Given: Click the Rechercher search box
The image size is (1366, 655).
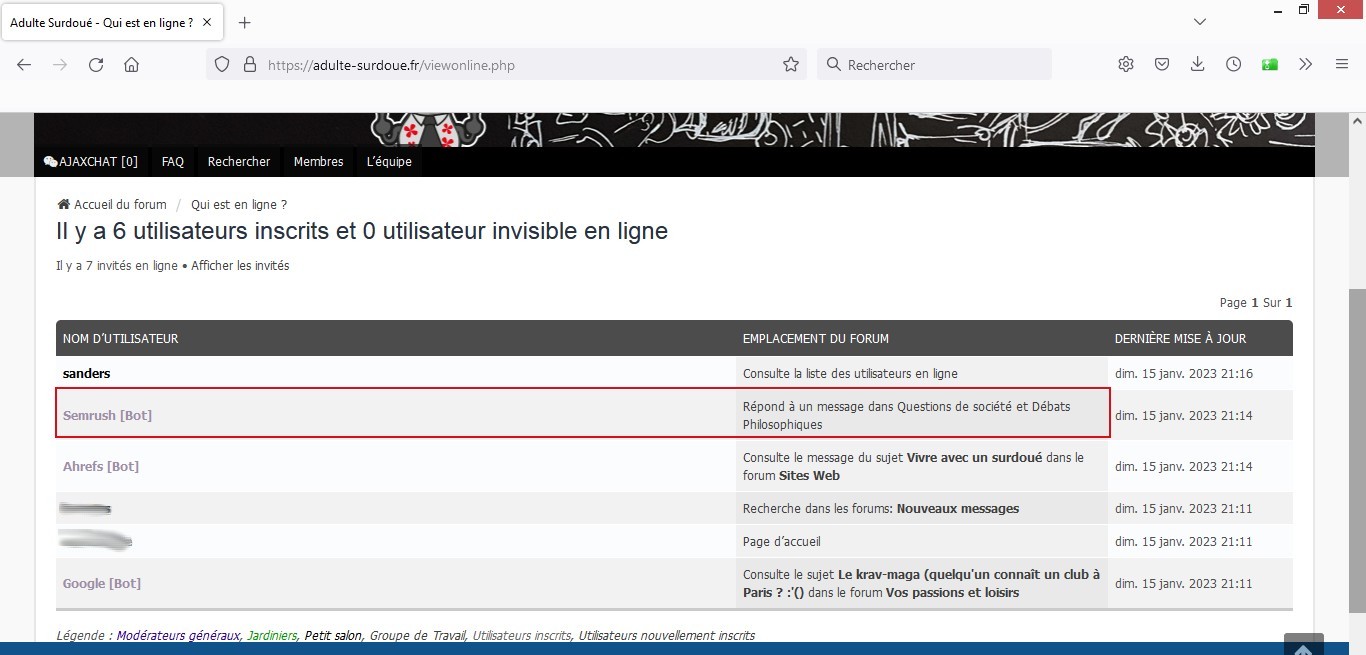Looking at the screenshot, I should [934, 64].
